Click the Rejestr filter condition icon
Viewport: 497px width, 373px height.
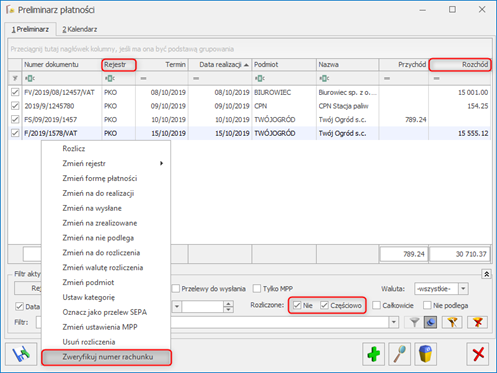coord(110,78)
